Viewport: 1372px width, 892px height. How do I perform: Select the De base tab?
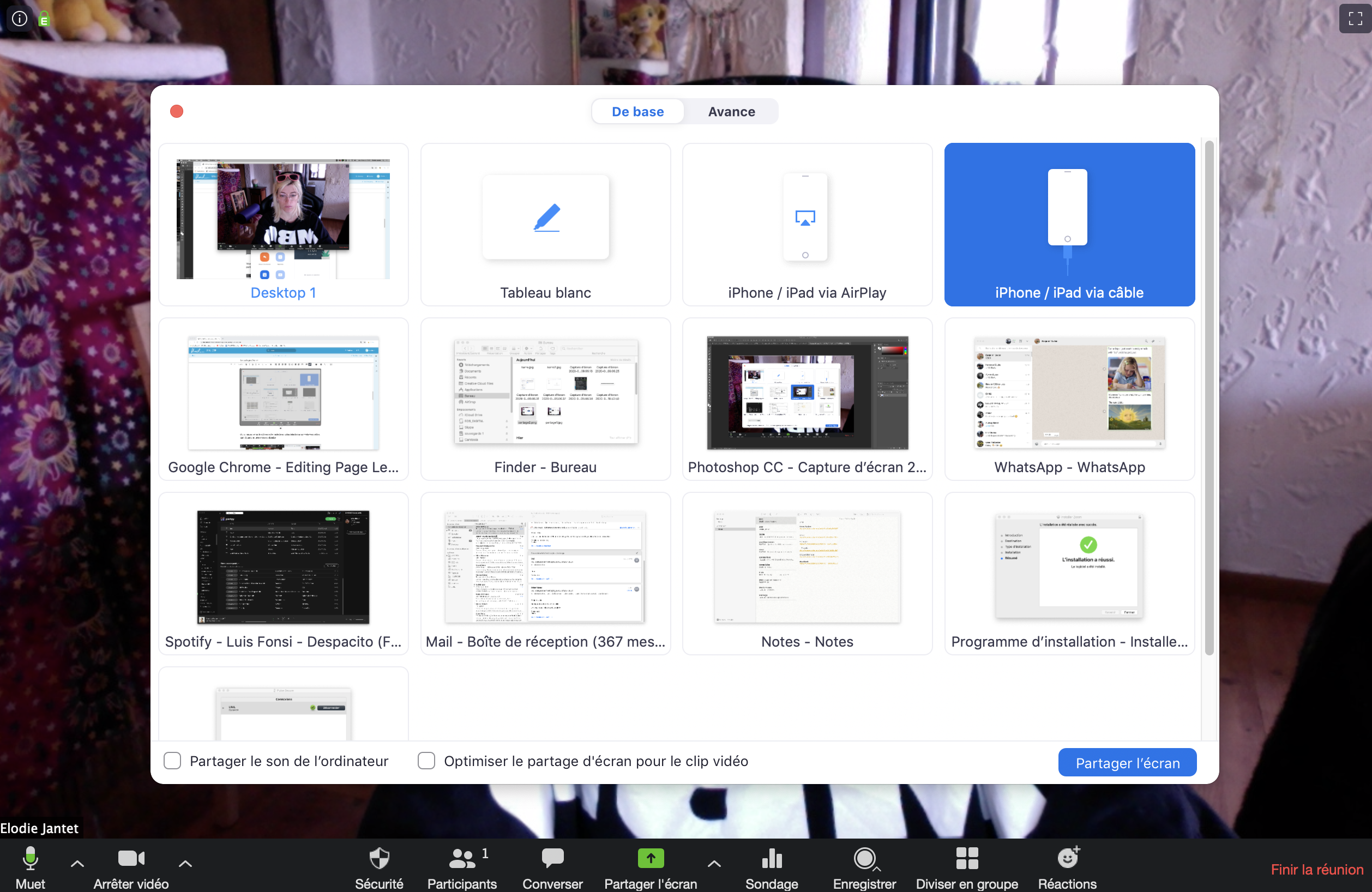click(637, 112)
